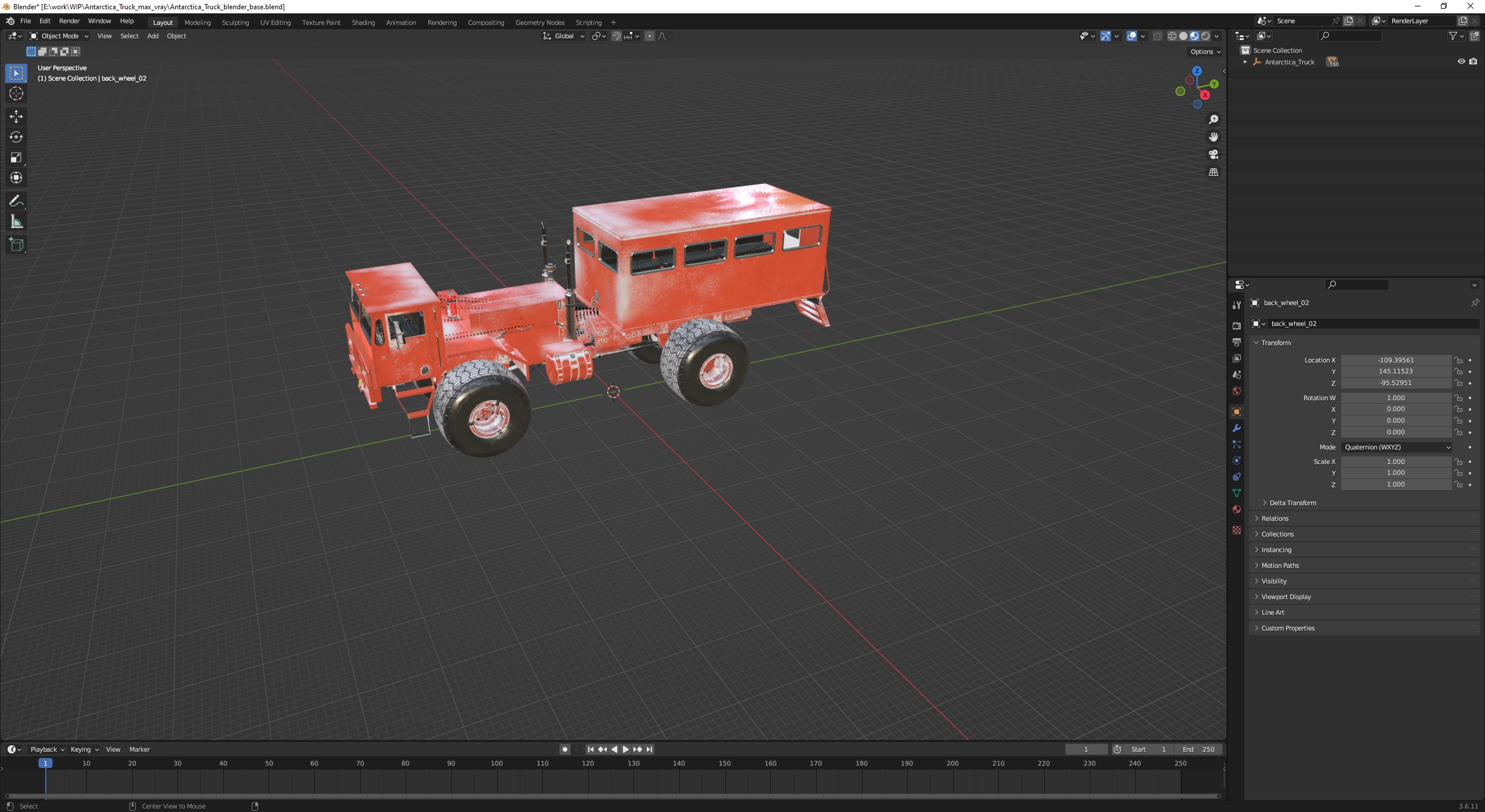Open the Object Constraints properties tab
Viewport: 1485px width, 812px height.
tap(1237, 477)
